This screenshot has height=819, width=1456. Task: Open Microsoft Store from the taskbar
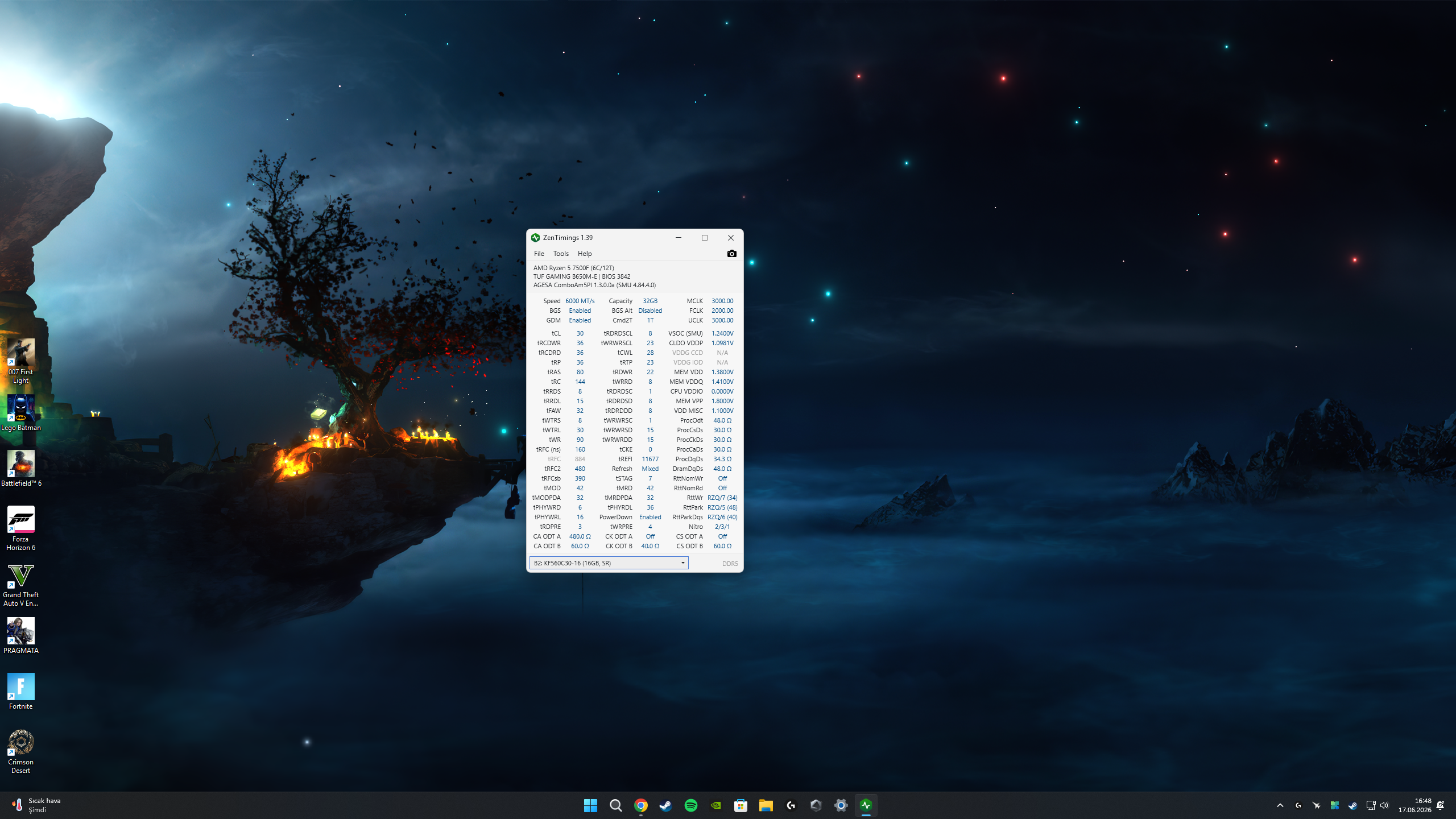[x=741, y=805]
